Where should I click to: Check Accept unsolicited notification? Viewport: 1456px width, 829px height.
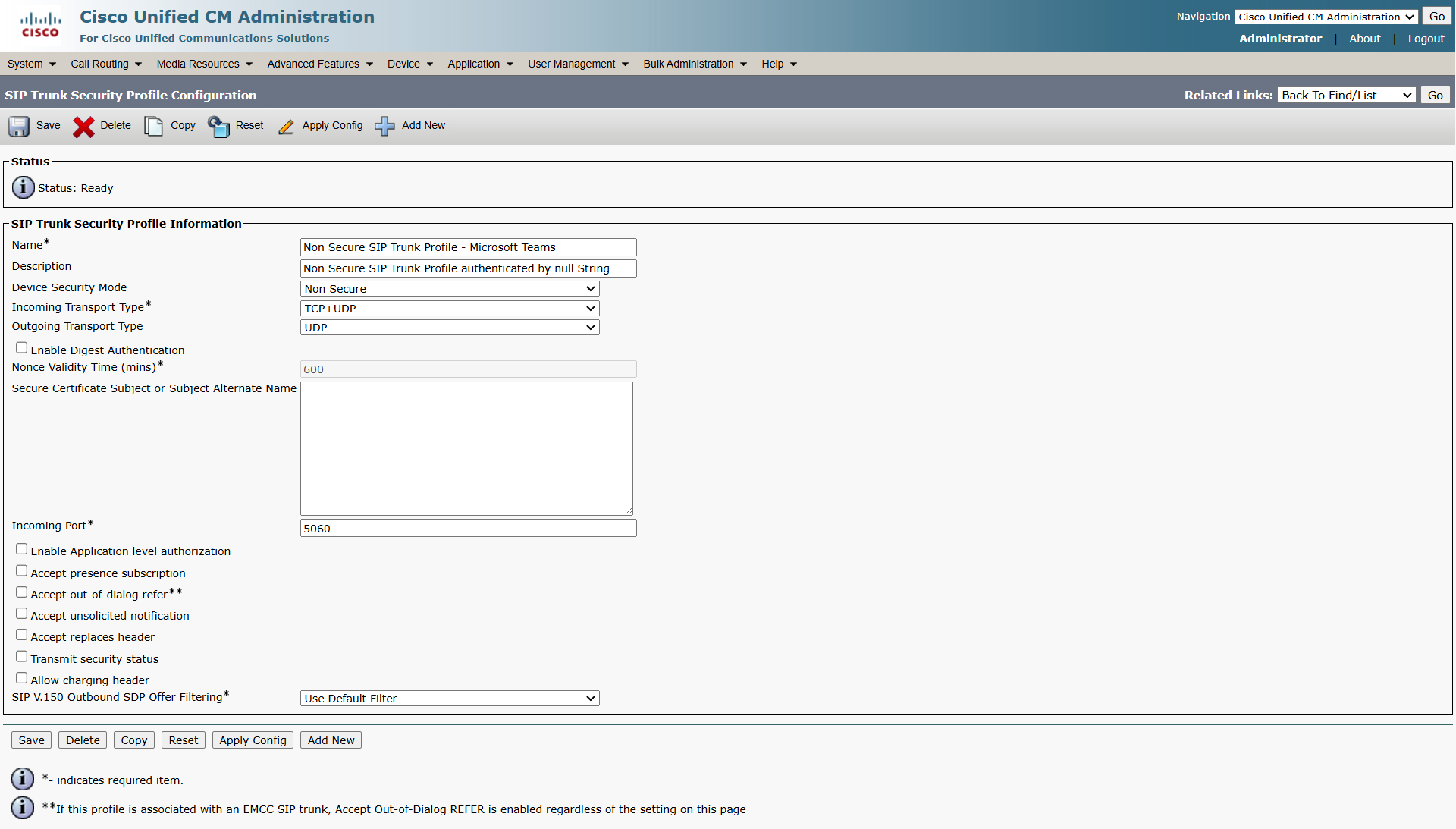pyautogui.click(x=21, y=614)
